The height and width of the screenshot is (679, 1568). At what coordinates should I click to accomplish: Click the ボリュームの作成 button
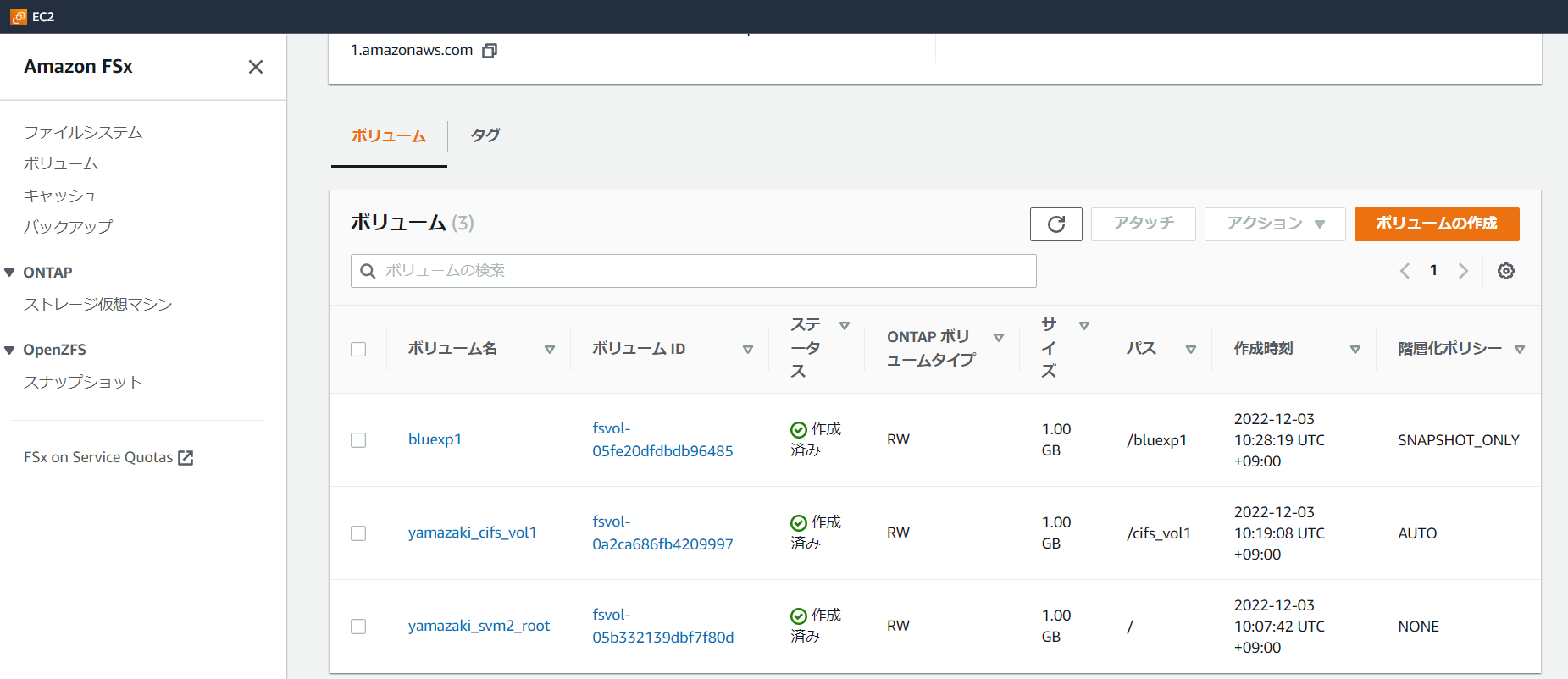pos(1437,224)
